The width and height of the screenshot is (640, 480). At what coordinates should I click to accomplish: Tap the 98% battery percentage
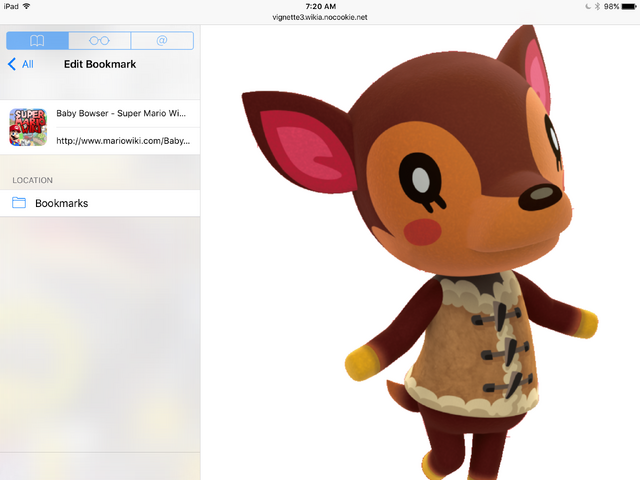point(611,7)
